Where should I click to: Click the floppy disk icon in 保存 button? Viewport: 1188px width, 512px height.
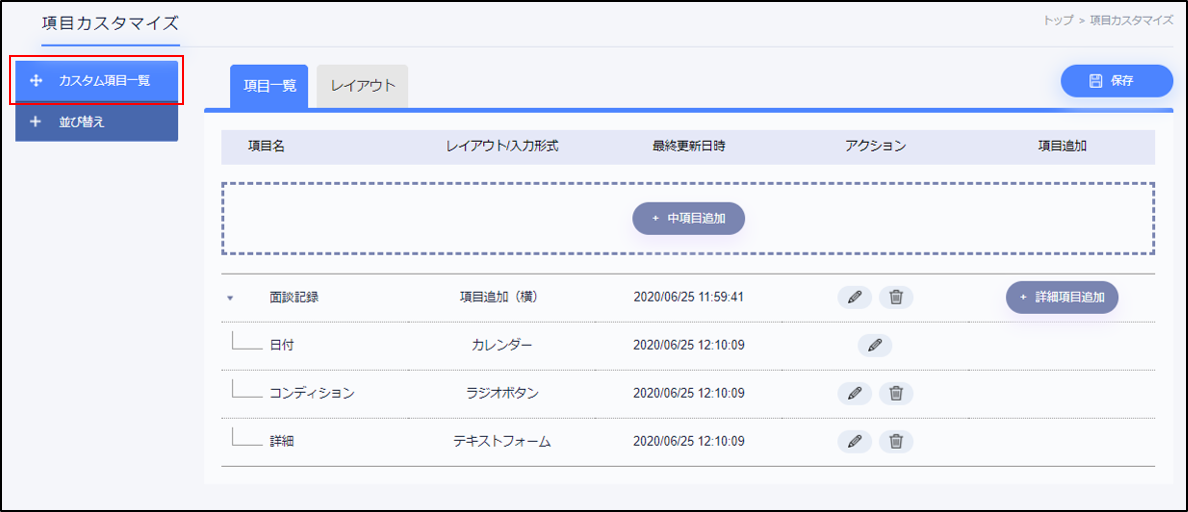1095,81
